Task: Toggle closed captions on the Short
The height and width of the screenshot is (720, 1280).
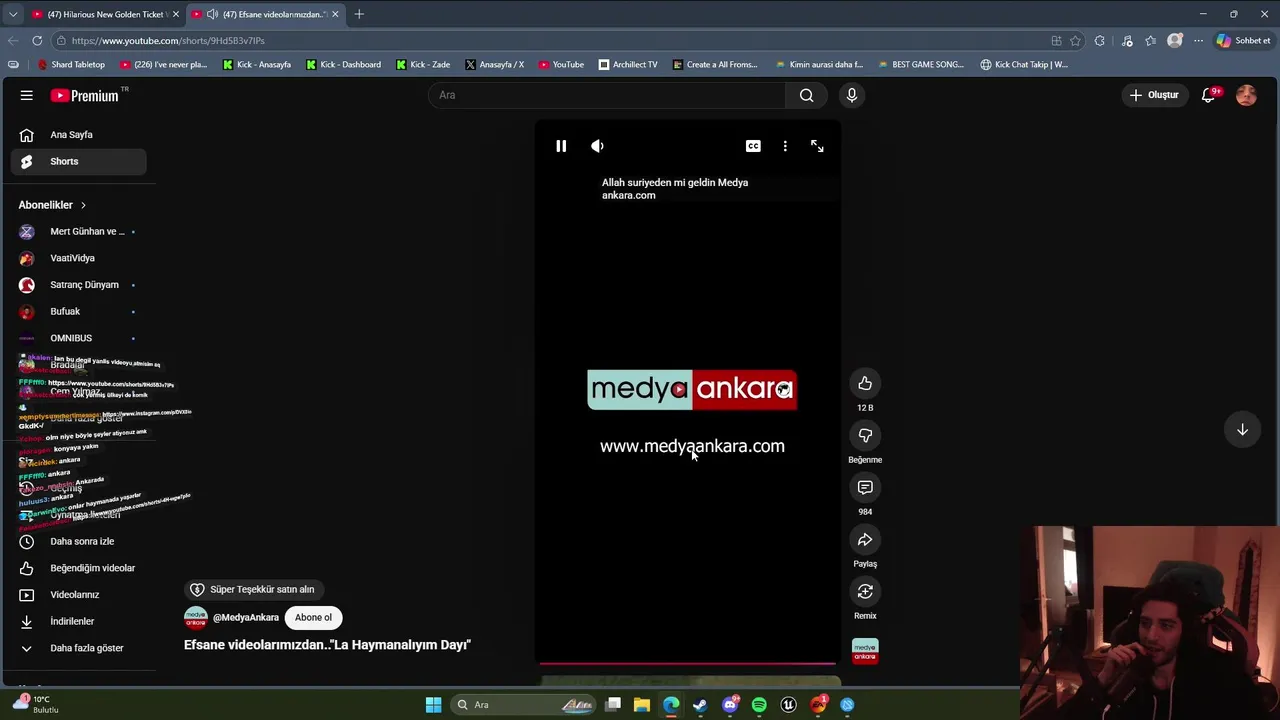Action: pos(753,146)
